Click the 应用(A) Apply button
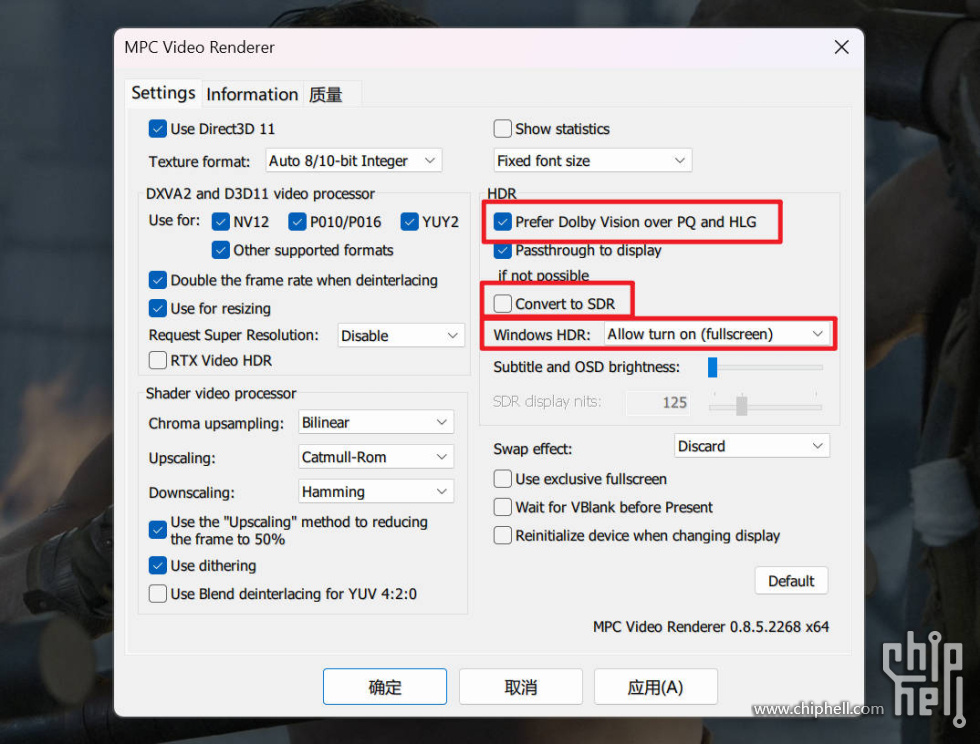This screenshot has height=744, width=980. (656, 687)
